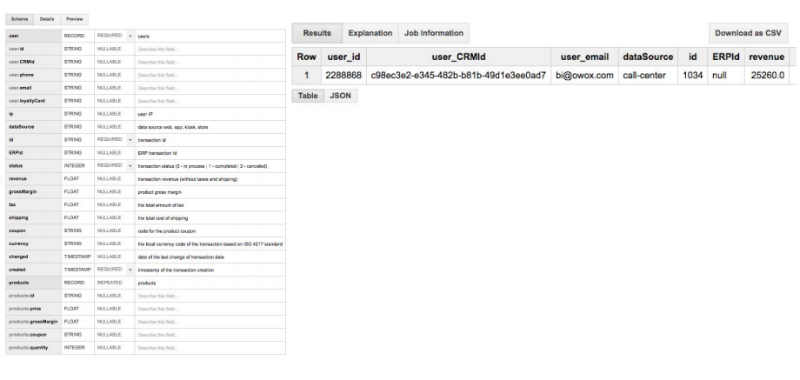Screen dimensions: 800x380
Task: Open mode dropdown for status field row
Action: click(130, 166)
